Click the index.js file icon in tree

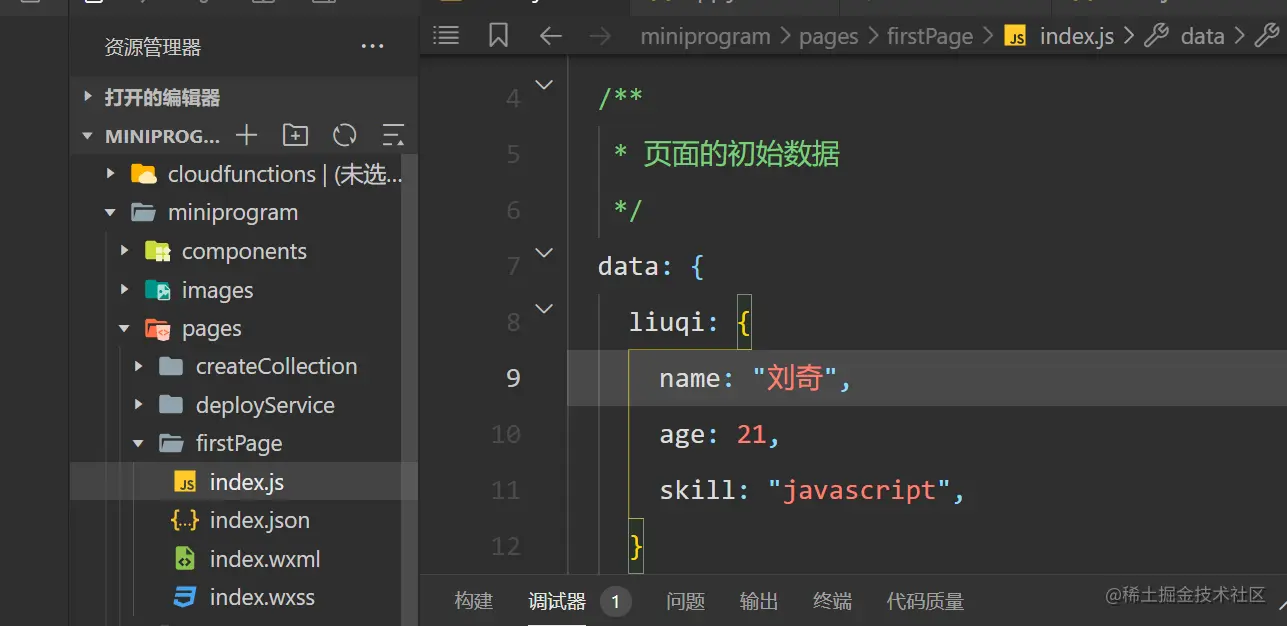[185, 482]
